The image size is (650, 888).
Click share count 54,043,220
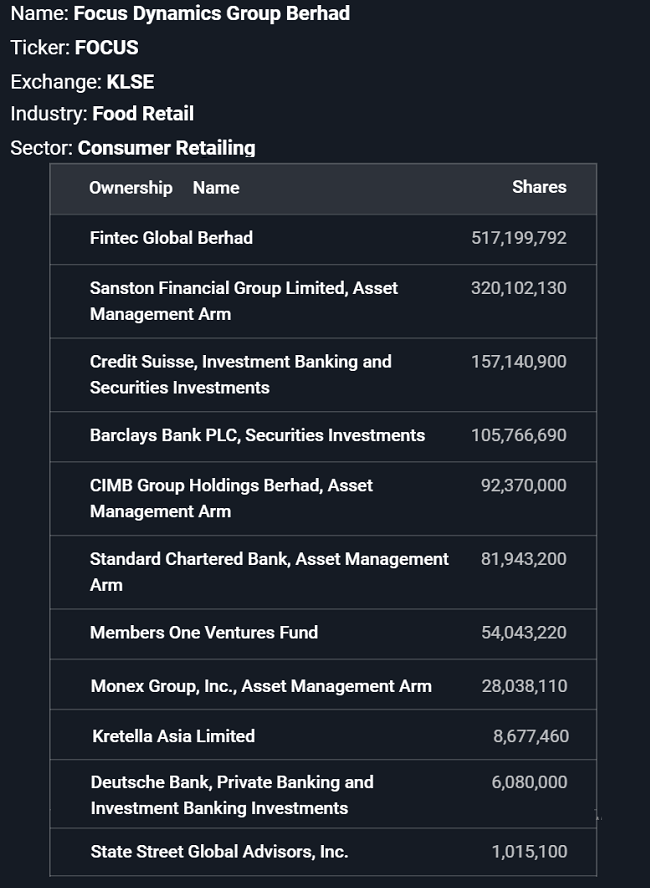point(524,633)
